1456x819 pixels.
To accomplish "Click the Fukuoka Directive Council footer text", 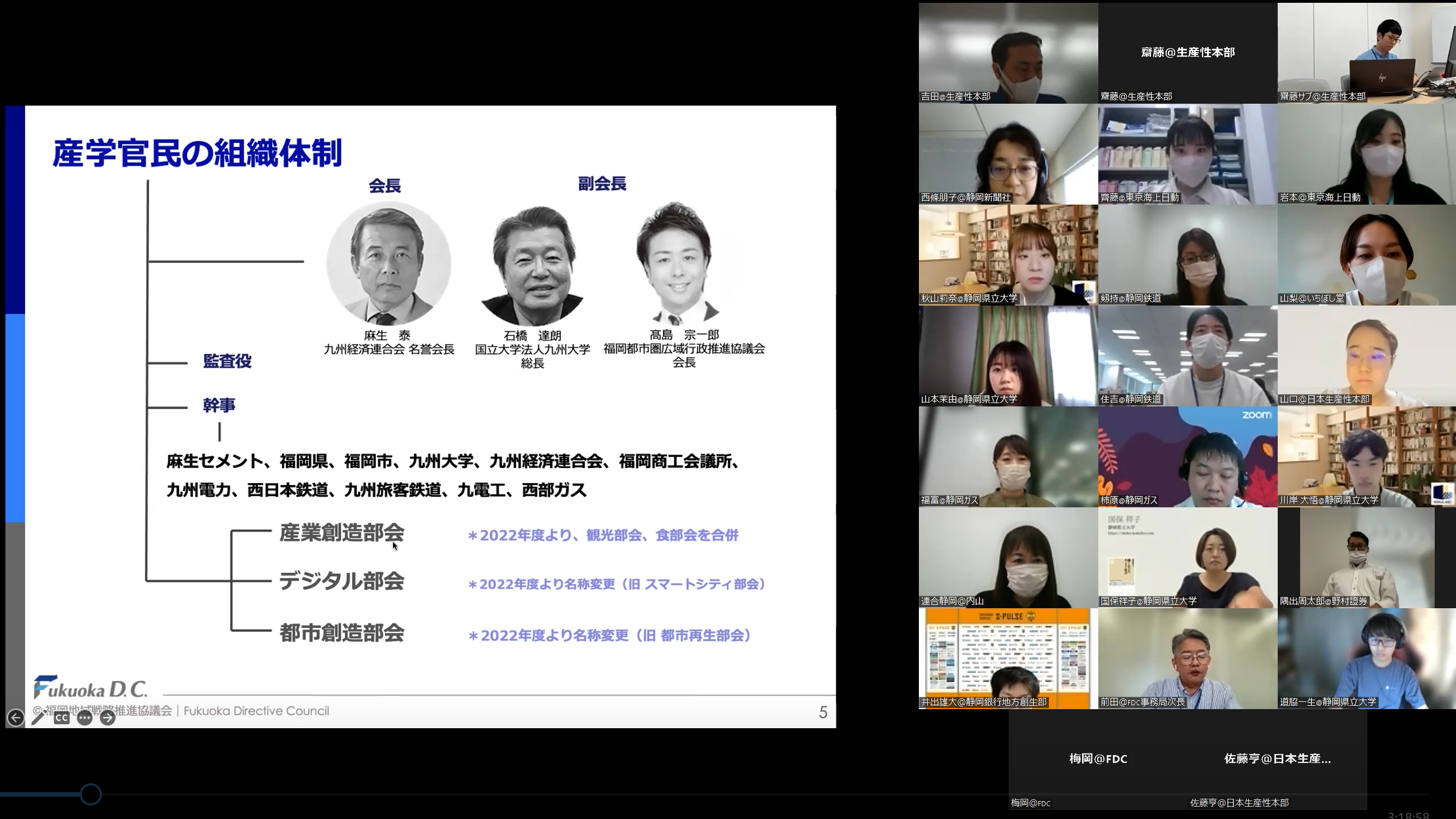I will [x=256, y=711].
